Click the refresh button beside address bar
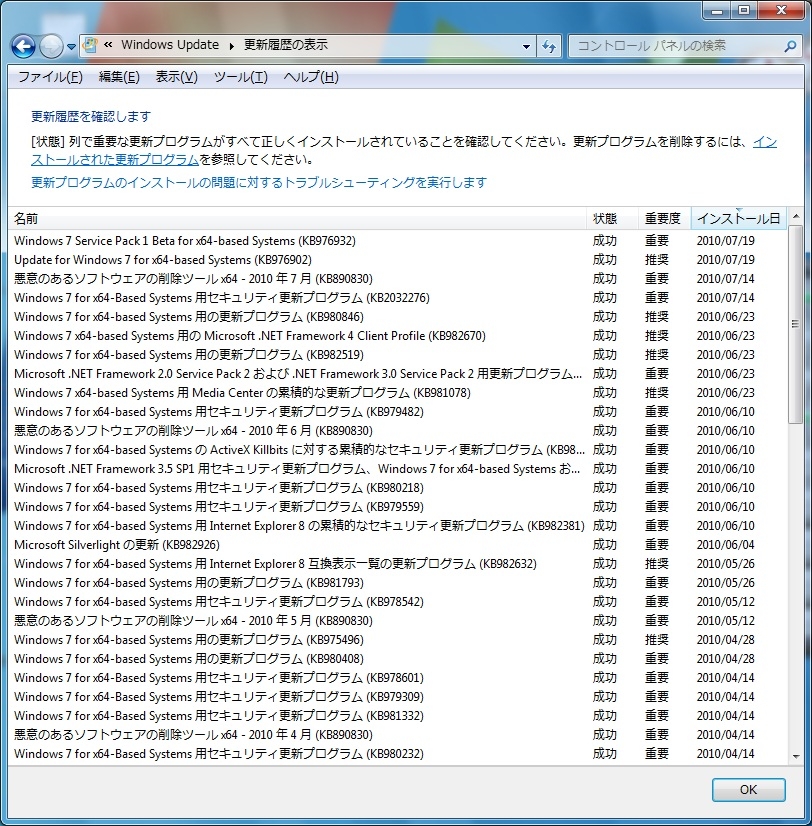The width and height of the screenshot is (812, 826). [549, 46]
